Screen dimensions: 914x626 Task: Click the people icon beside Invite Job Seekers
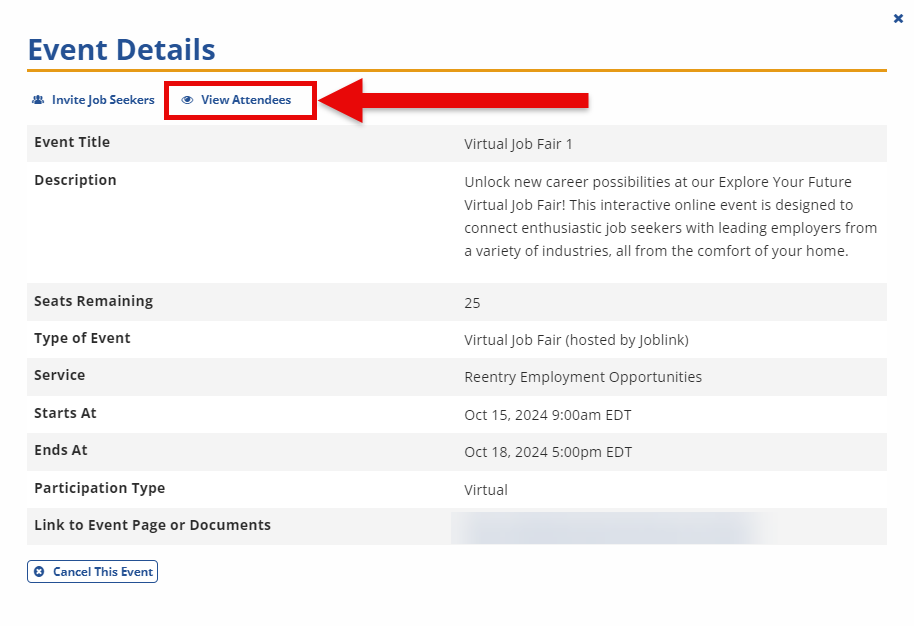[38, 100]
